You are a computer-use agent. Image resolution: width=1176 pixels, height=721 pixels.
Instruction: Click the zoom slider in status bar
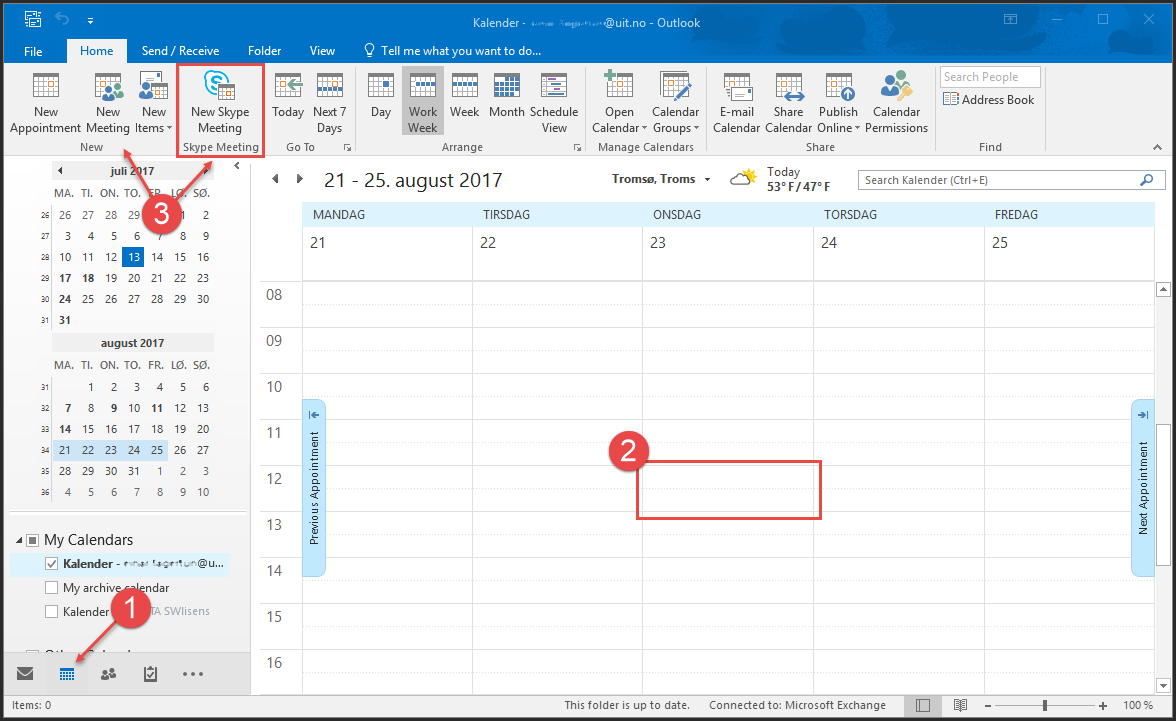[x=1044, y=705]
